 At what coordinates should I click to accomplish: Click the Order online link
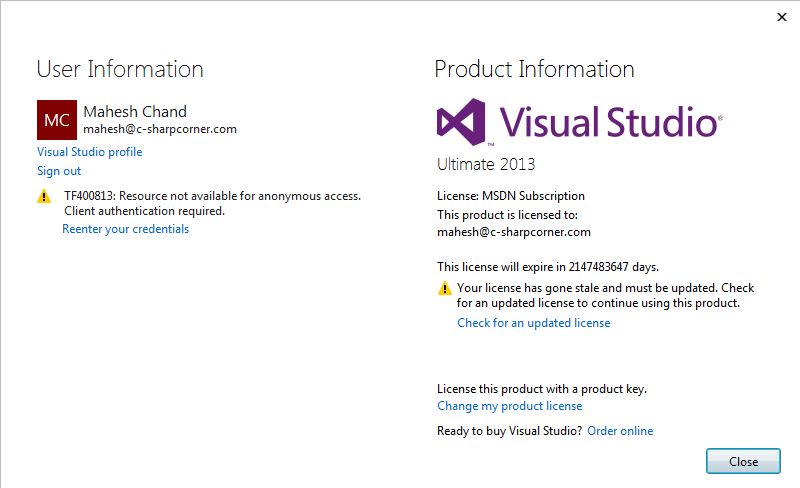pos(620,431)
